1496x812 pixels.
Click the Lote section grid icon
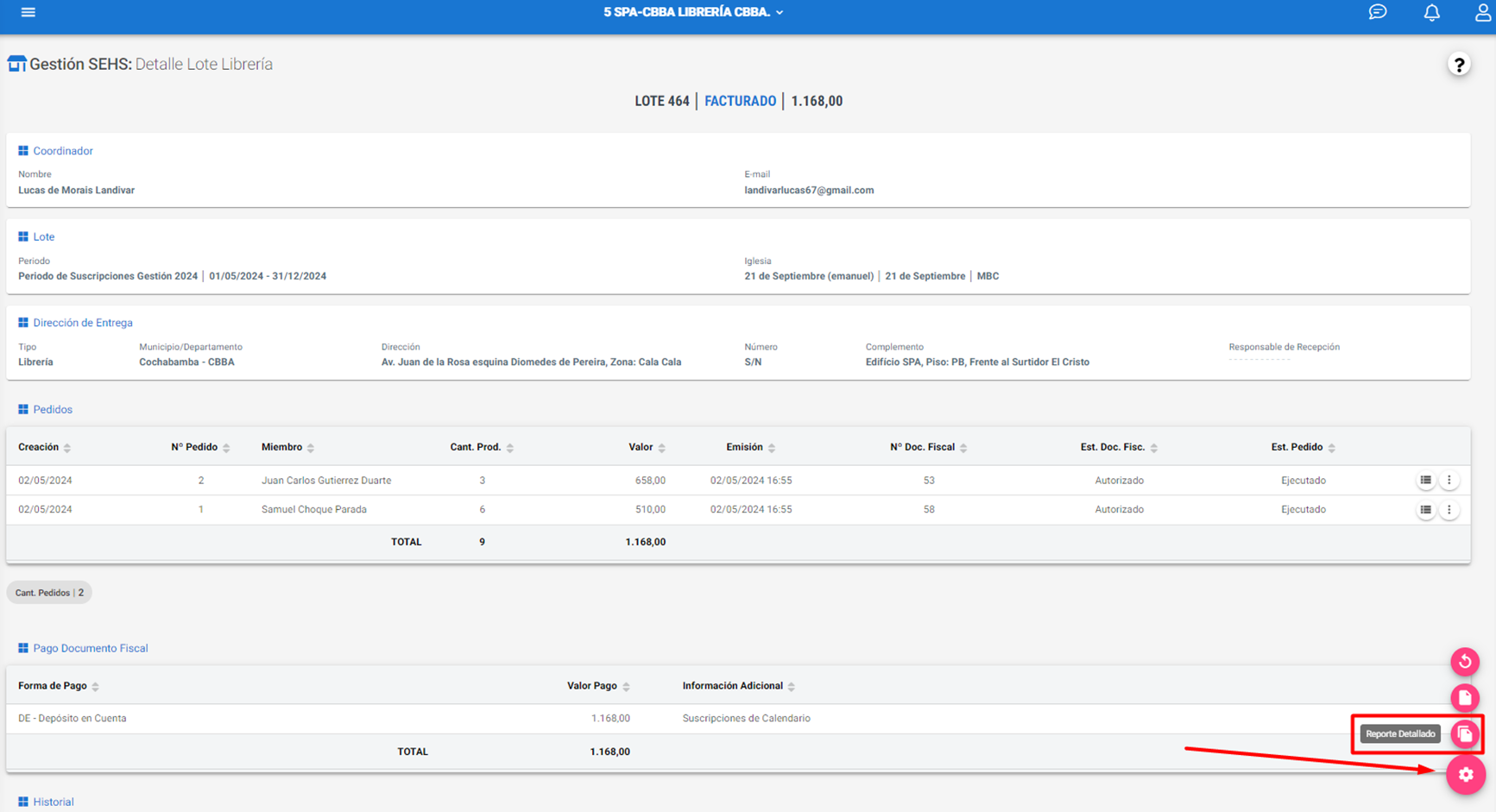click(x=23, y=236)
